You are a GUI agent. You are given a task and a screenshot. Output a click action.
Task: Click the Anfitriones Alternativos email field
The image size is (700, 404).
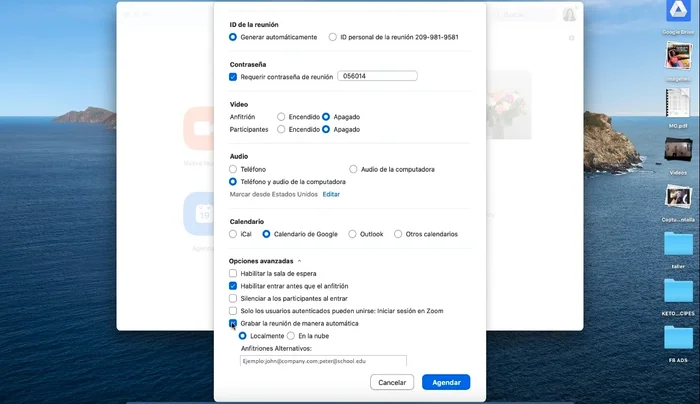323,361
